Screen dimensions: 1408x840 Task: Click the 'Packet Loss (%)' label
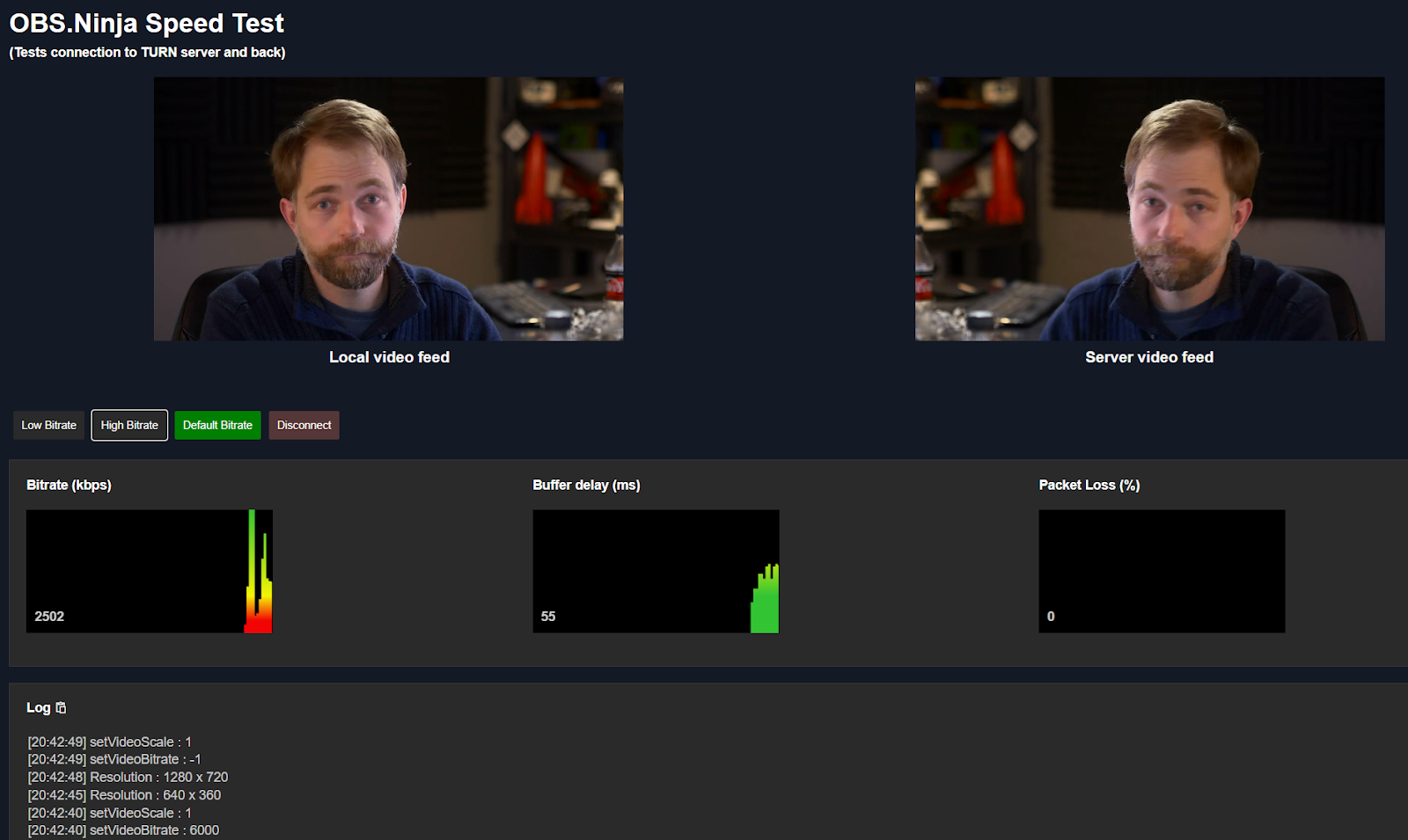click(1089, 485)
